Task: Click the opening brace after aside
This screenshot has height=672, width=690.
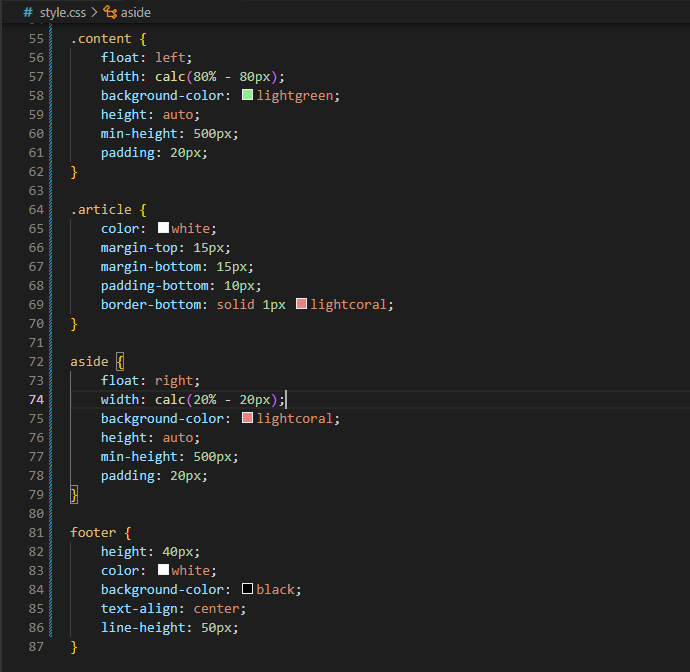Action: point(120,362)
